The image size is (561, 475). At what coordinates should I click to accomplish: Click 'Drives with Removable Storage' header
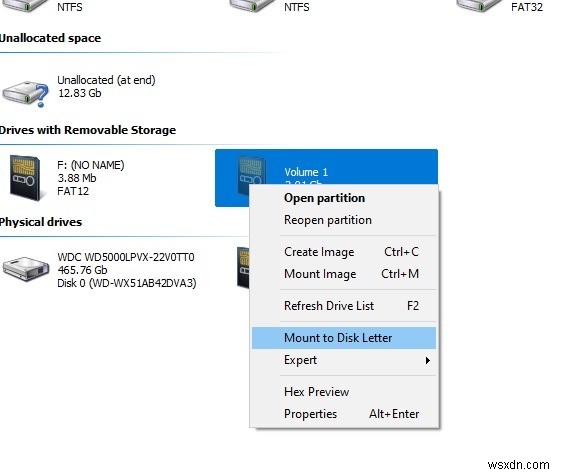[88, 130]
